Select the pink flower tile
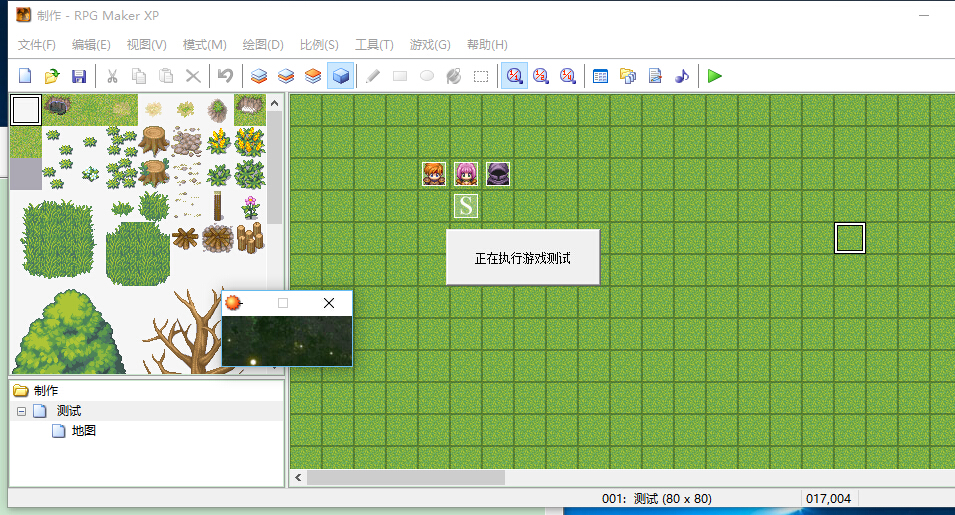Image resolution: width=955 pixels, height=515 pixels. point(250,206)
